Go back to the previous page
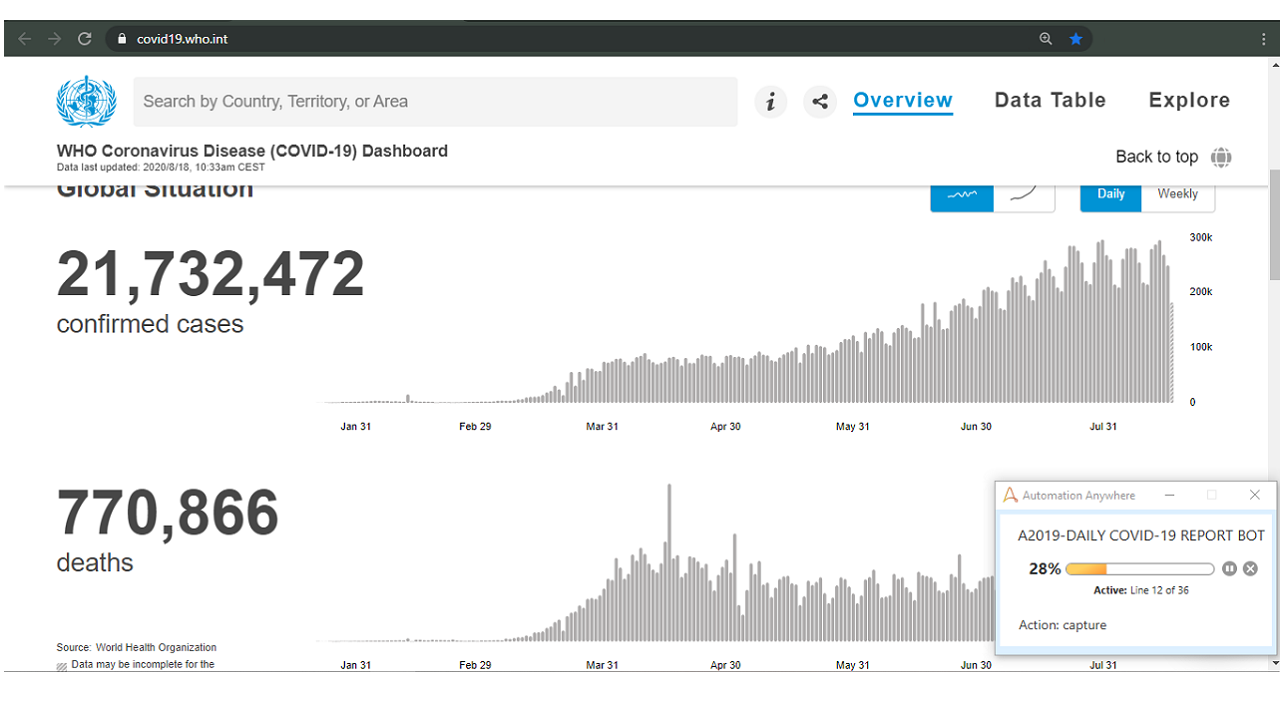1280x720 pixels. (x=25, y=39)
